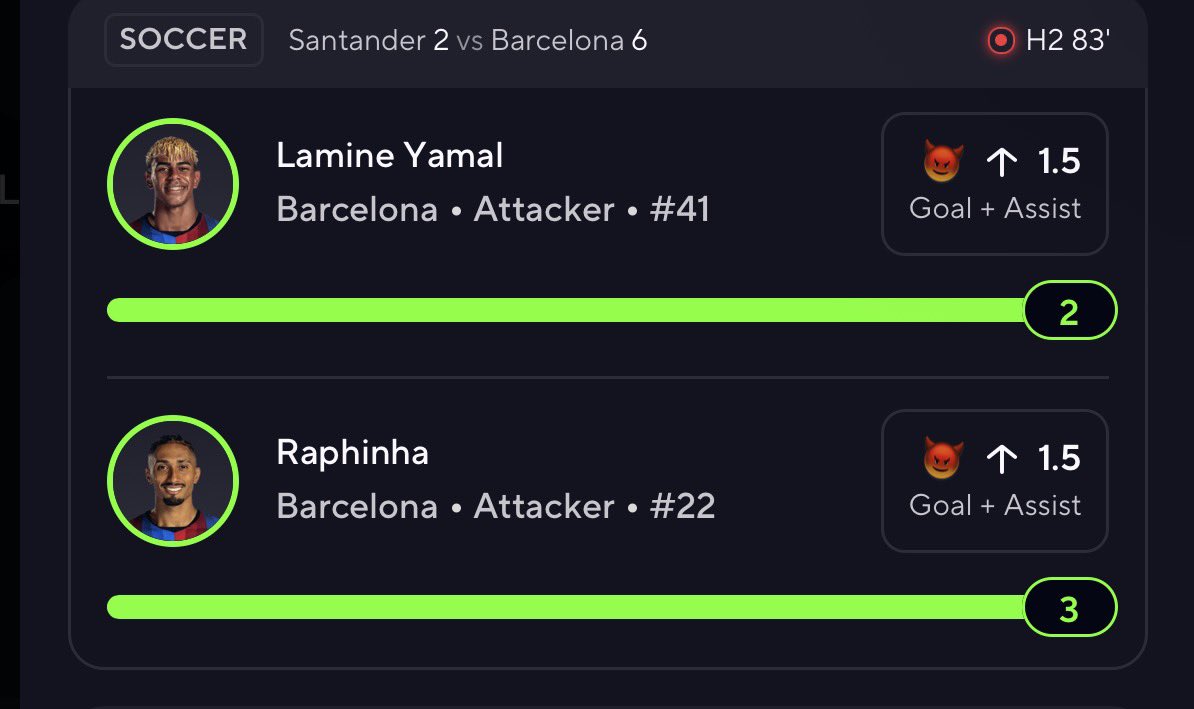Click demon emoji on Lamine Yamal's pick

[x=943, y=161]
